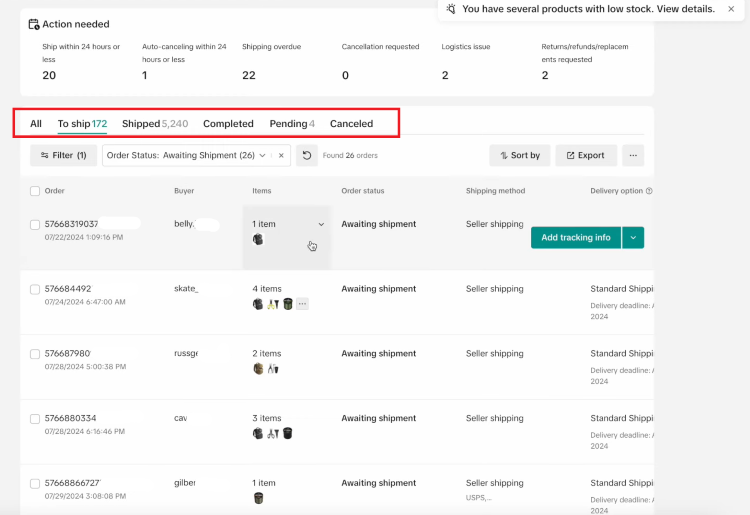
Task: Show more items in order 576684492
Action: (x=302, y=304)
